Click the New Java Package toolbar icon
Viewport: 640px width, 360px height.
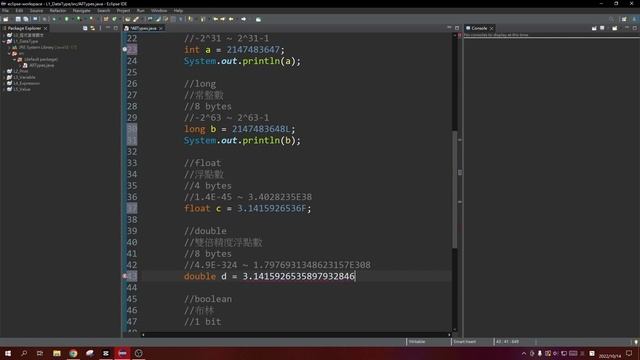[x=106, y=19]
